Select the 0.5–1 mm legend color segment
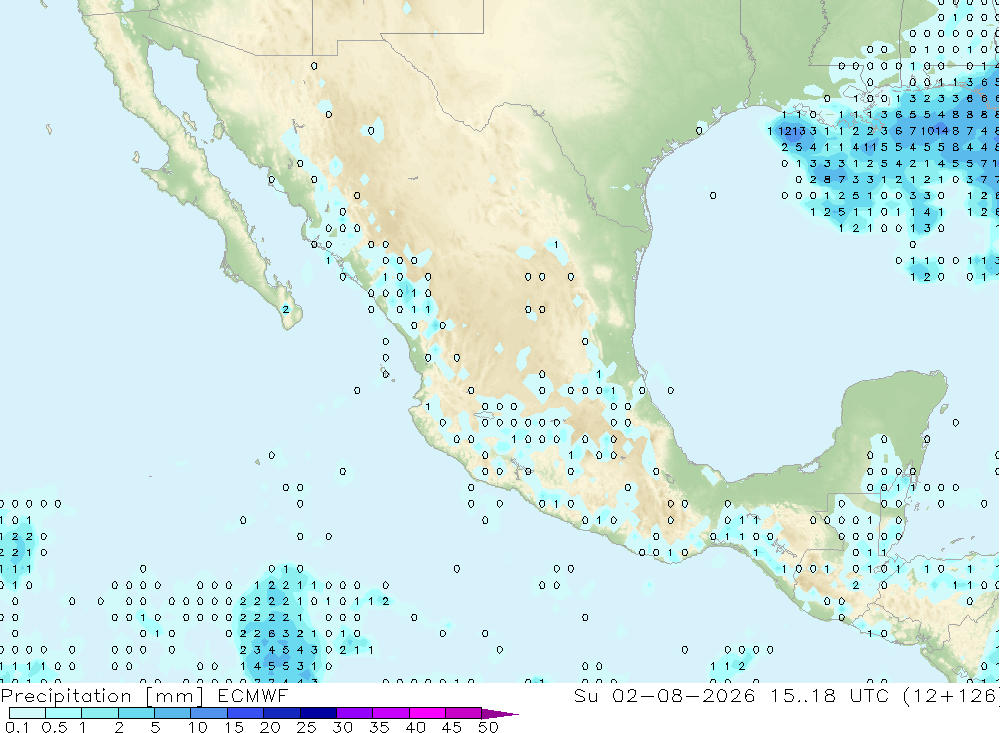 64,713
